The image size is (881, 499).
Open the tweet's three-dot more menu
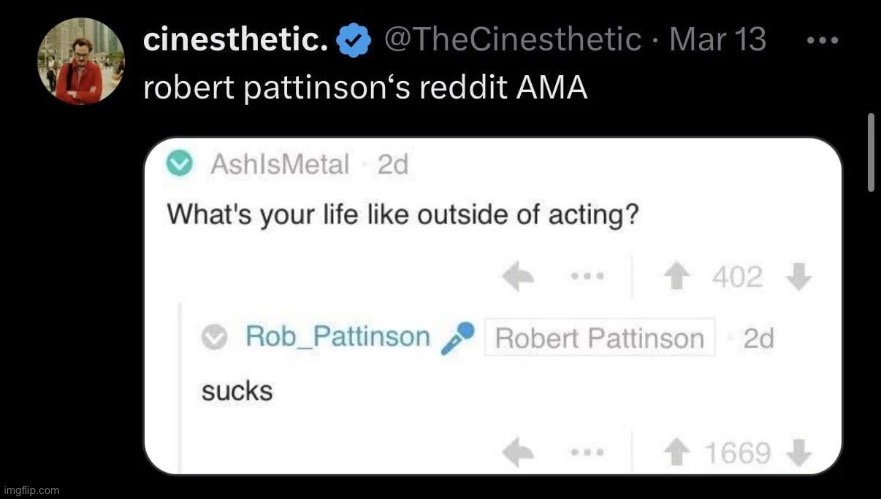pos(821,40)
